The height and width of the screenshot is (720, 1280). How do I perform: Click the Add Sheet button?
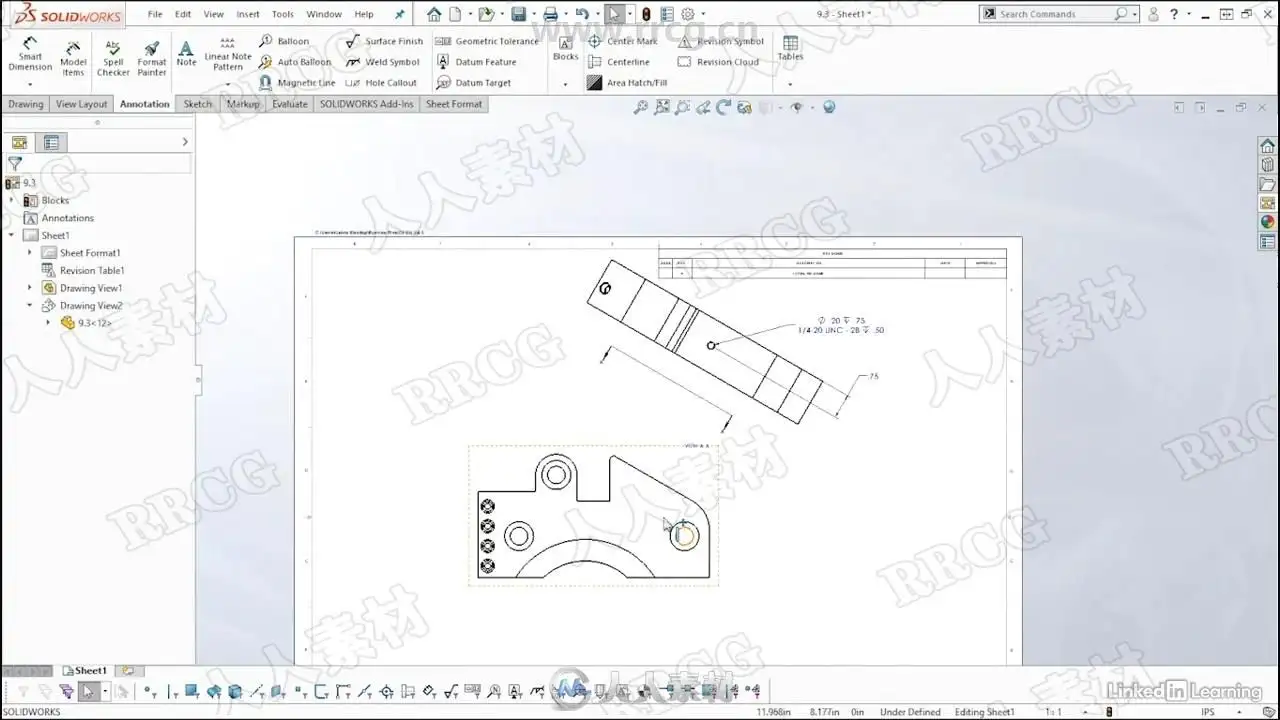point(128,670)
